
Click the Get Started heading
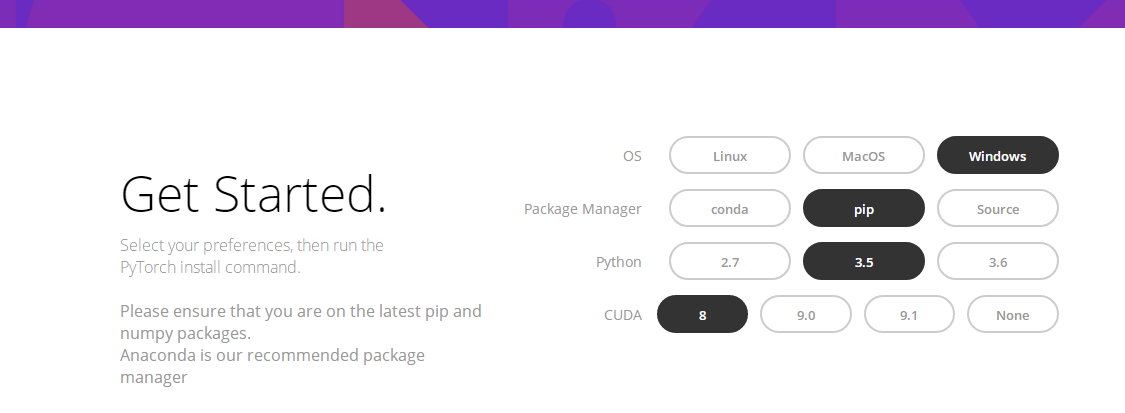(x=253, y=194)
